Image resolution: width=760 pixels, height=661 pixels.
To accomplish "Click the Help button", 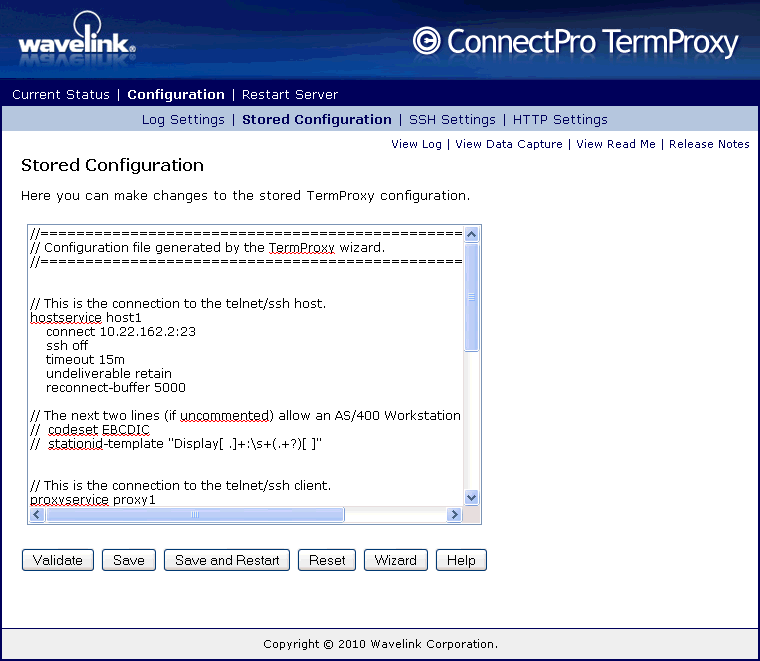I will pyautogui.click(x=461, y=560).
